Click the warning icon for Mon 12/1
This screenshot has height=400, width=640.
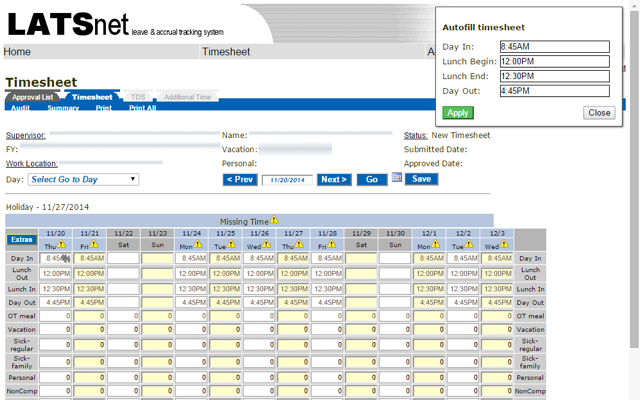pyautogui.click(x=436, y=244)
